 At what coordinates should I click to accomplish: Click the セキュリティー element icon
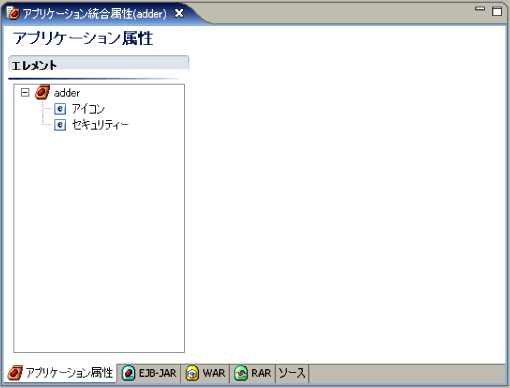pyautogui.click(x=60, y=125)
